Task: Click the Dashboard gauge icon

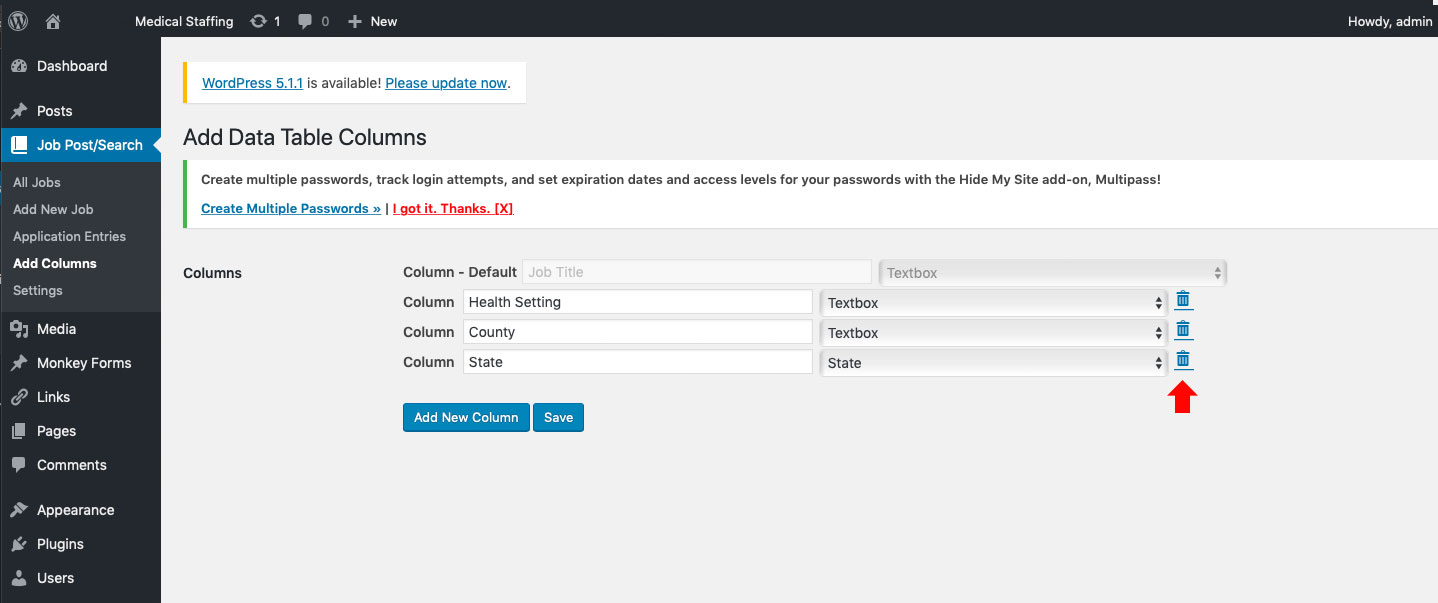Action: tap(19, 66)
